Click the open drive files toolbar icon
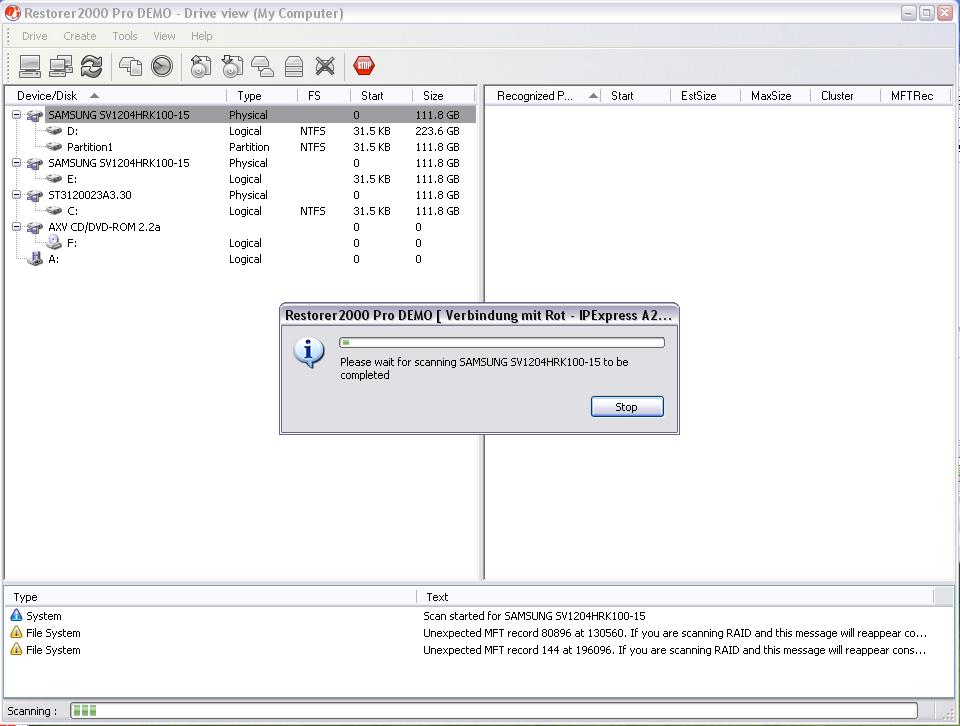Viewport: 960px width, 726px height. click(x=130, y=66)
